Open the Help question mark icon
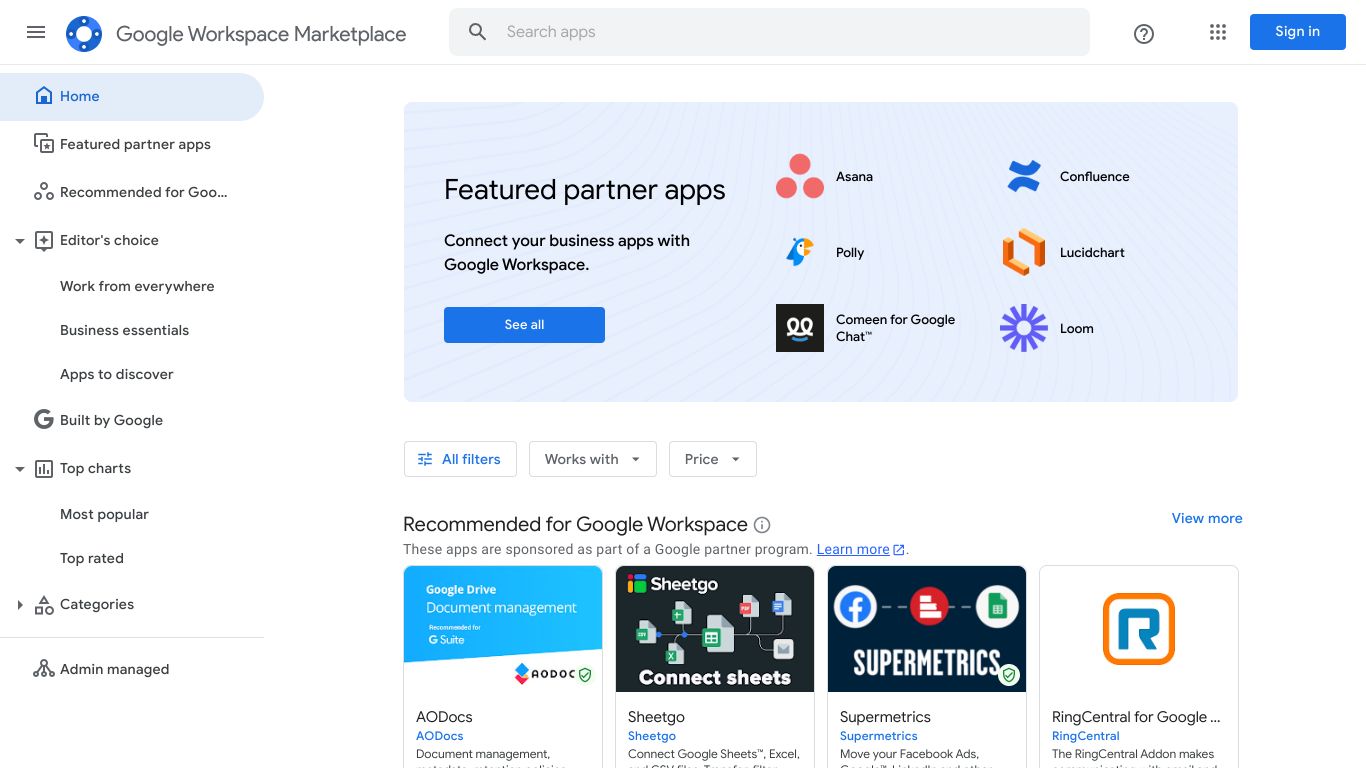Image resolution: width=1366 pixels, height=768 pixels. point(1144,34)
